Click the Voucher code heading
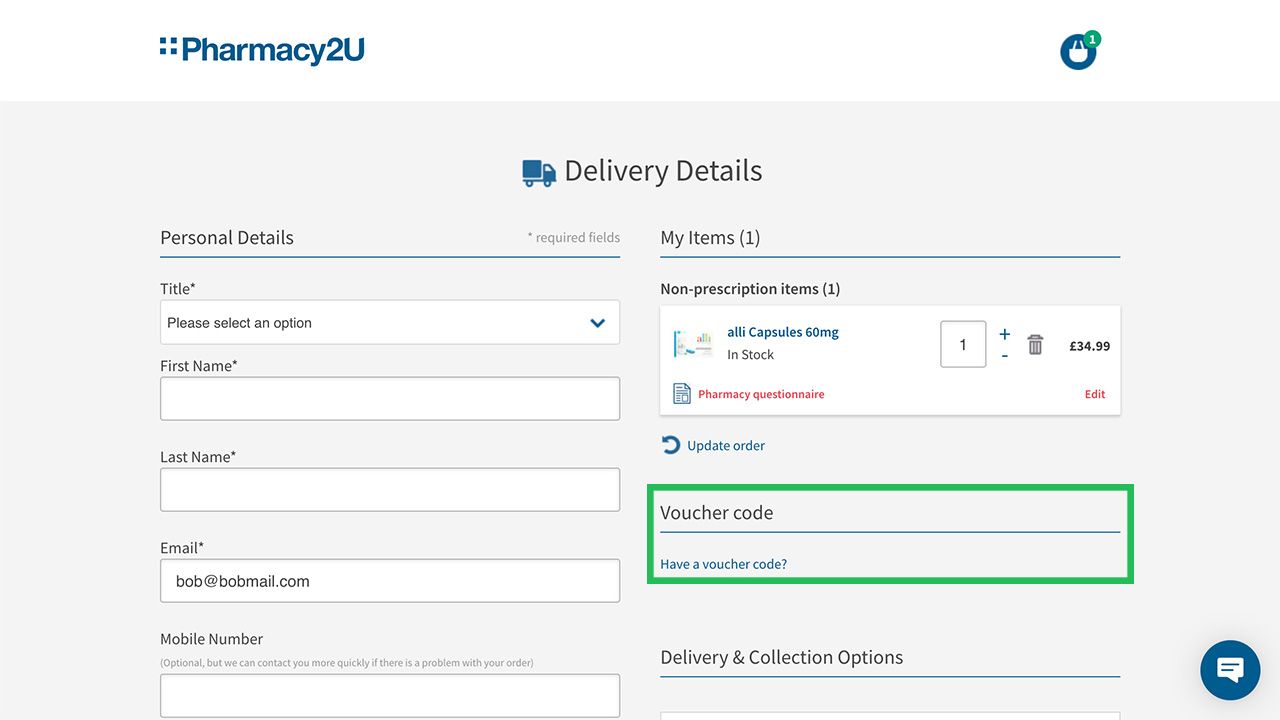 coord(716,513)
